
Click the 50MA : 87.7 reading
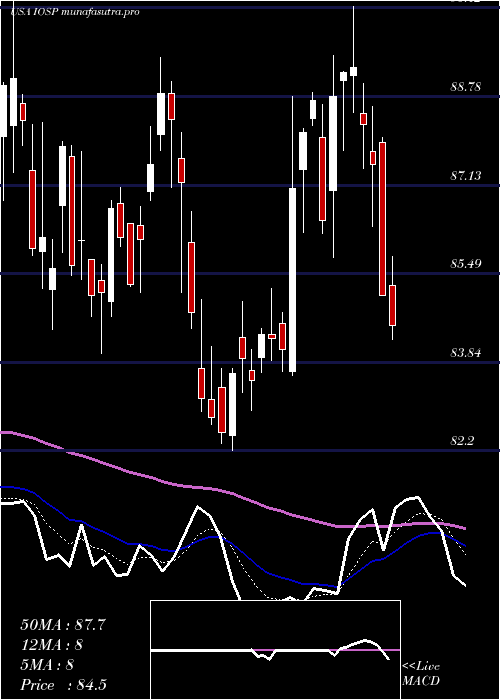coord(63,625)
